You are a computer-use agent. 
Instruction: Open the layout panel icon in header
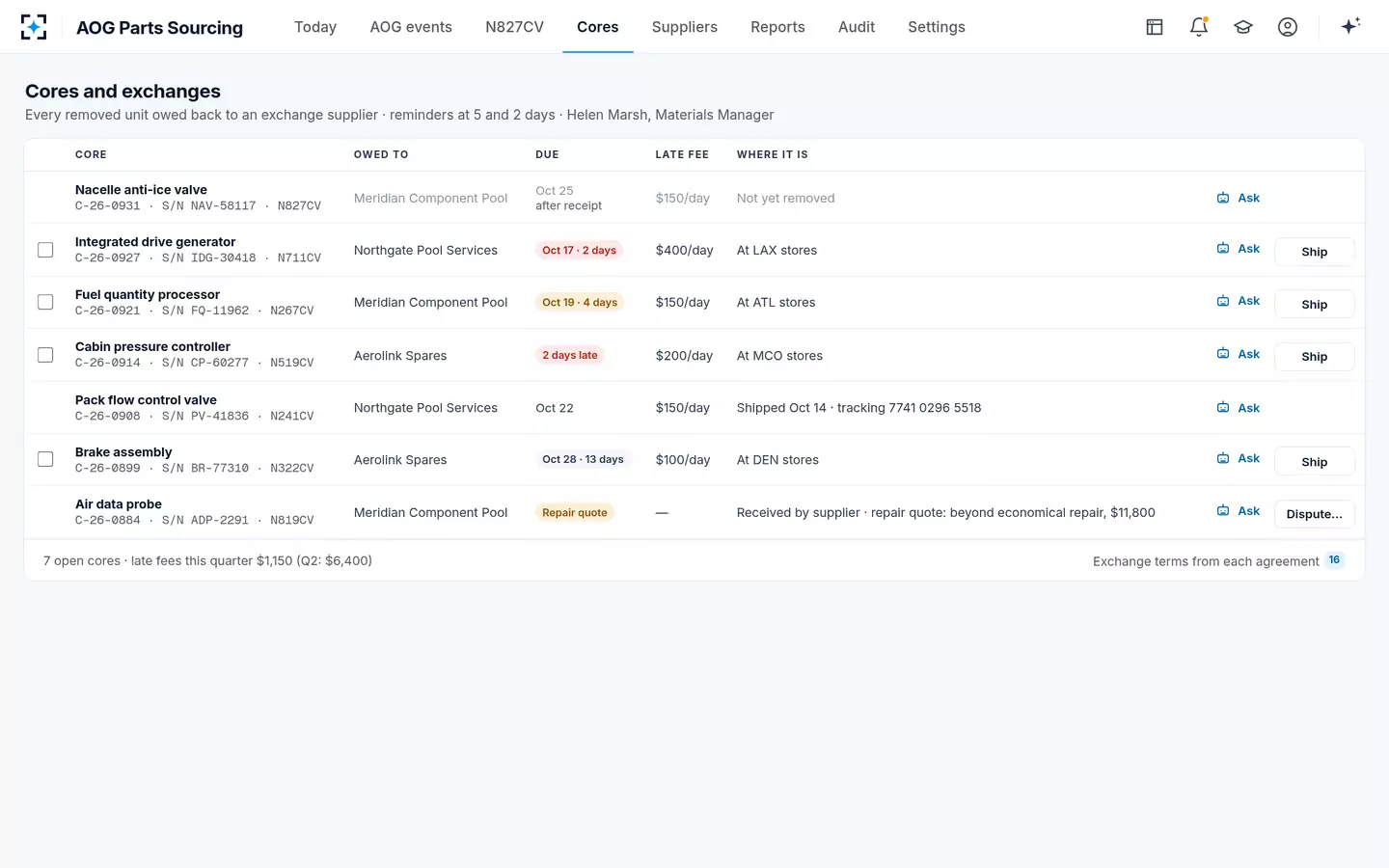tap(1155, 27)
